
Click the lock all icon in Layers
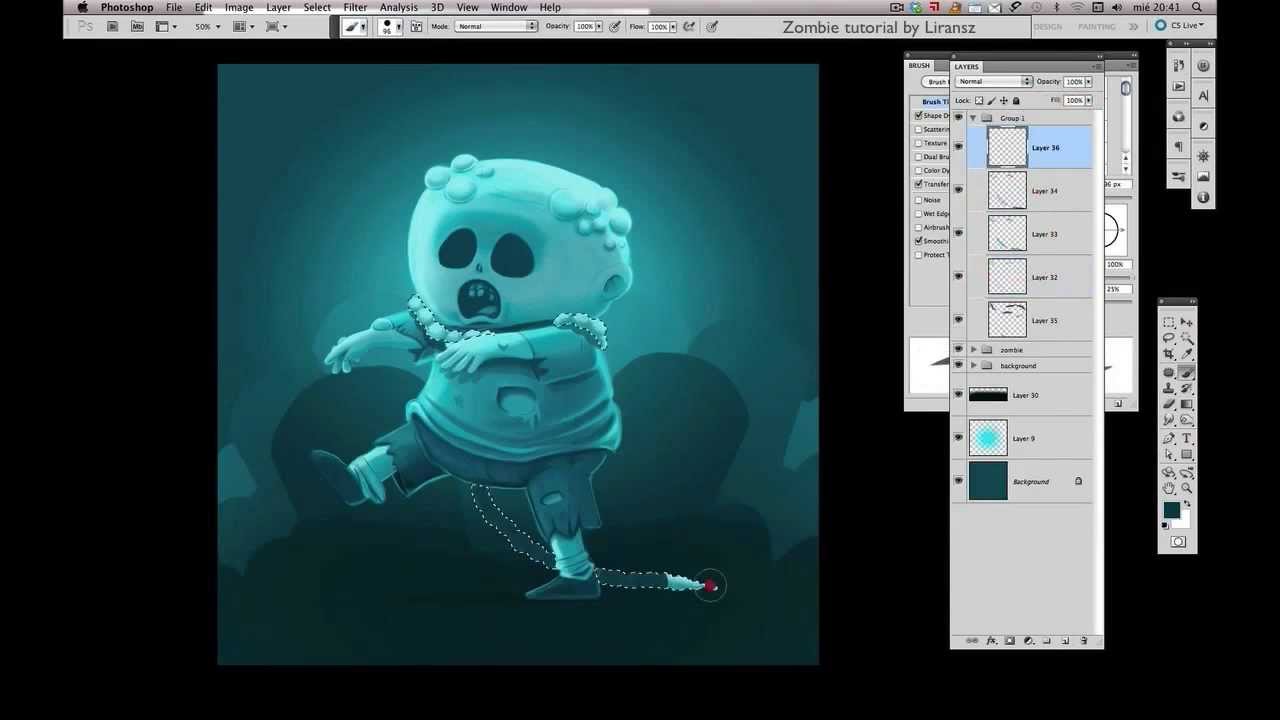pyautogui.click(x=1016, y=100)
